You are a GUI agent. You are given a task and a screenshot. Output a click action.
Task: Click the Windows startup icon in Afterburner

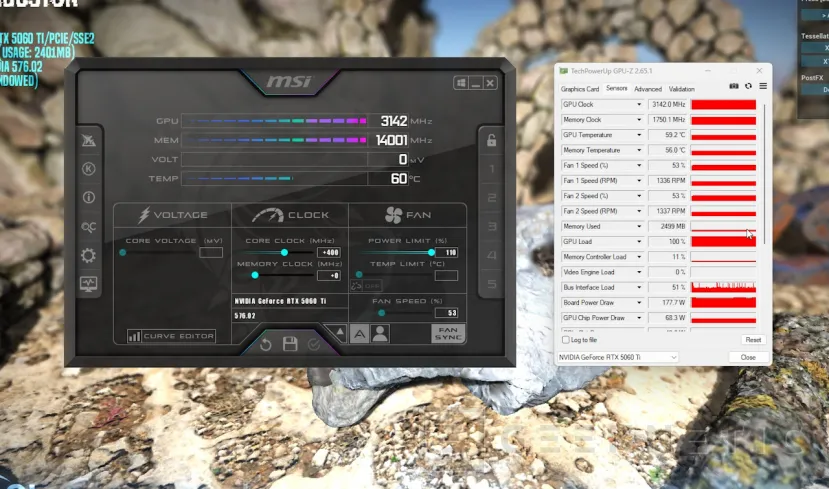[x=461, y=83]
